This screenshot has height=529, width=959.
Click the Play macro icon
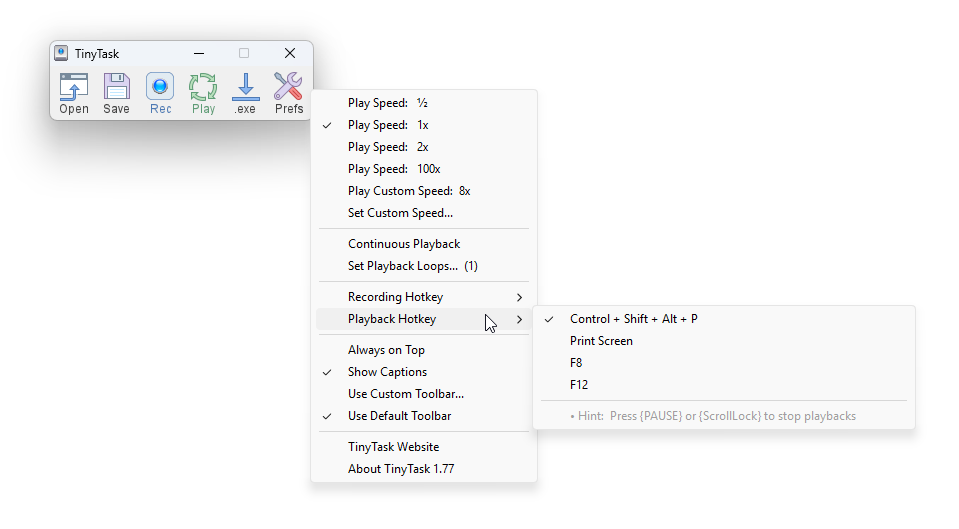tap(203, 93)
